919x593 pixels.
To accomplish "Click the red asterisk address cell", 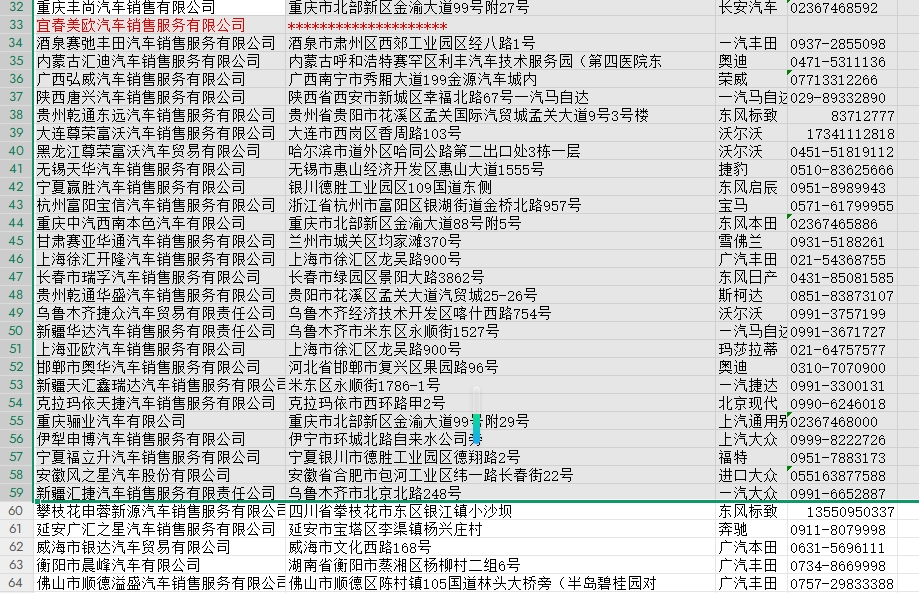I will click(x=501, y=25).
